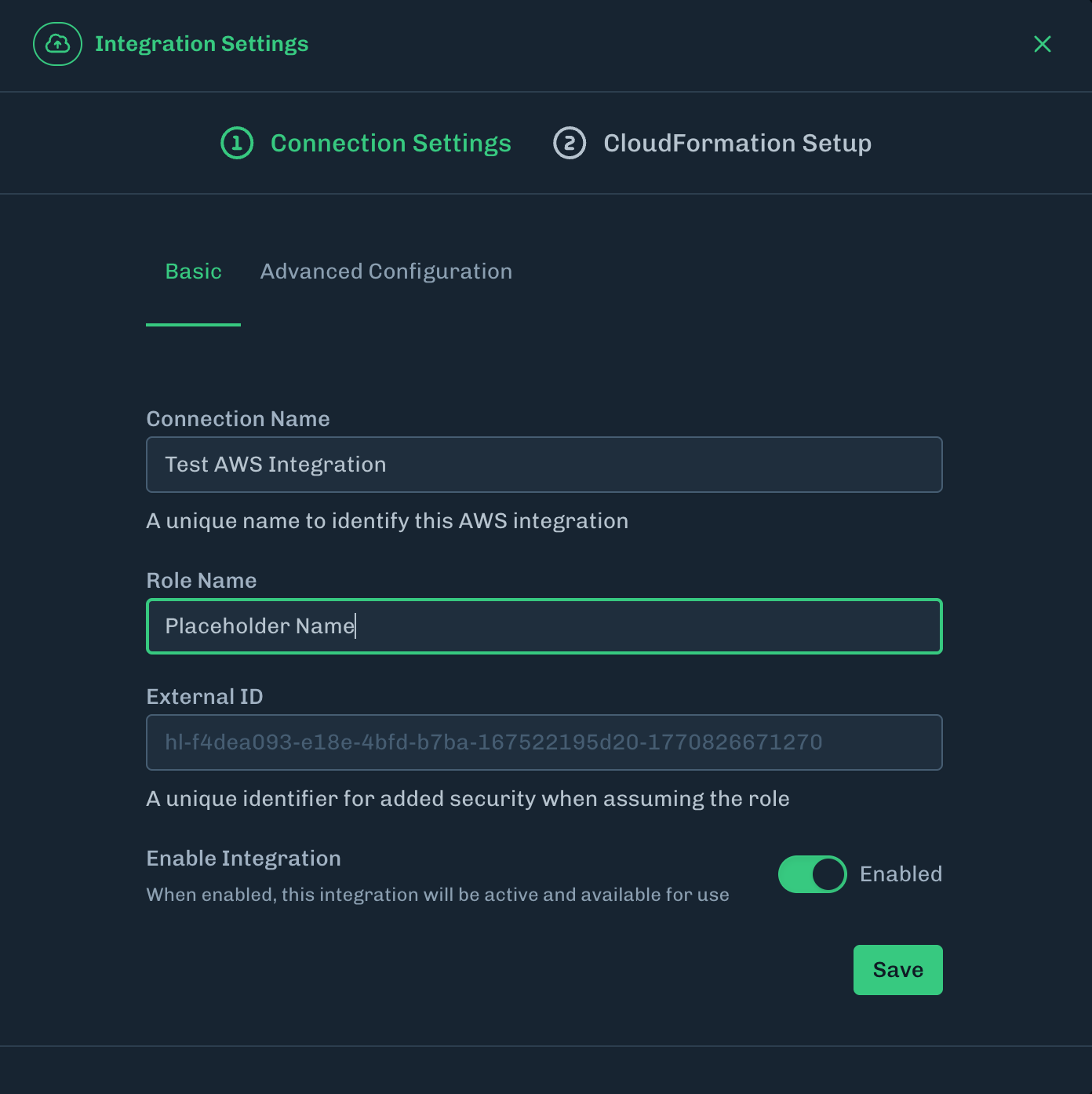
Task: Click the step 1 circle icon
Action: coord(237,143)
